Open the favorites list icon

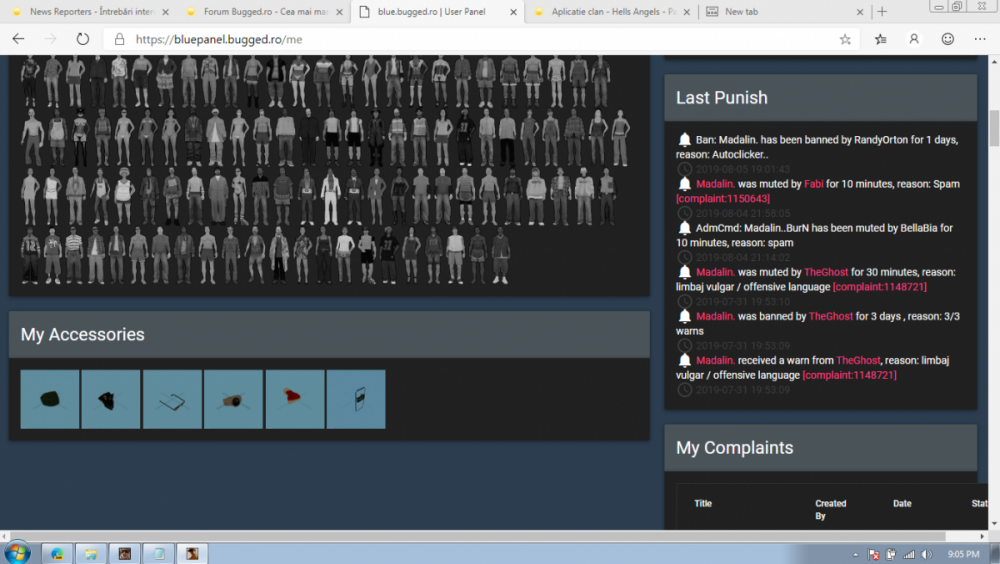point(880,39)
